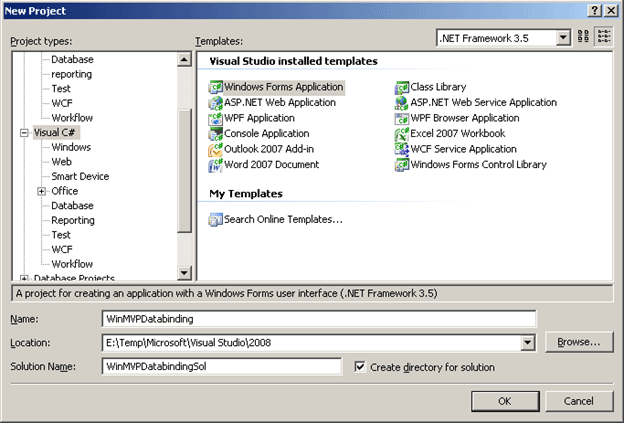Click OK to create the project
Screen dimensions: 624x423
505,401
